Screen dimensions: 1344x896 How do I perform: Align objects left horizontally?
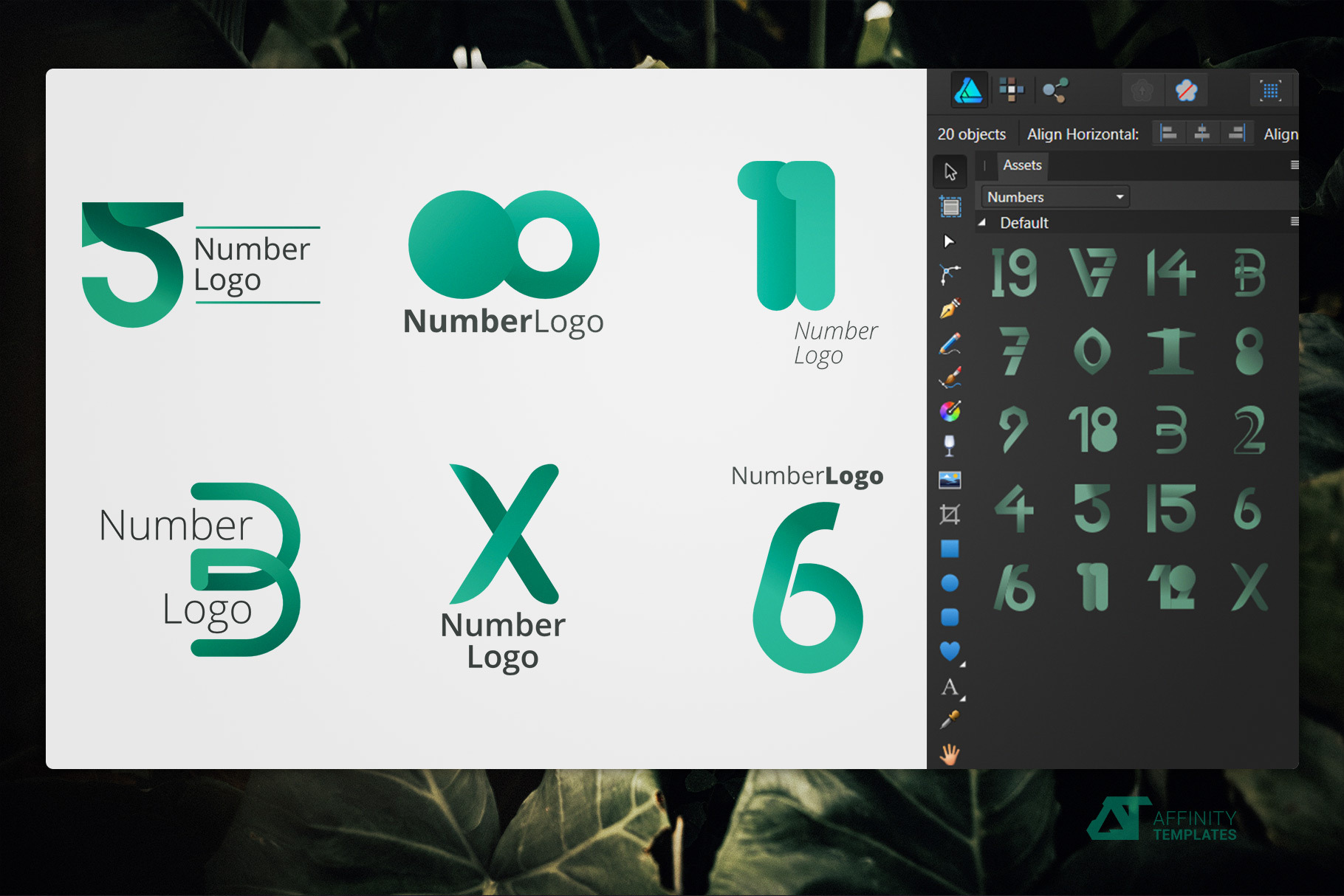1169,134
